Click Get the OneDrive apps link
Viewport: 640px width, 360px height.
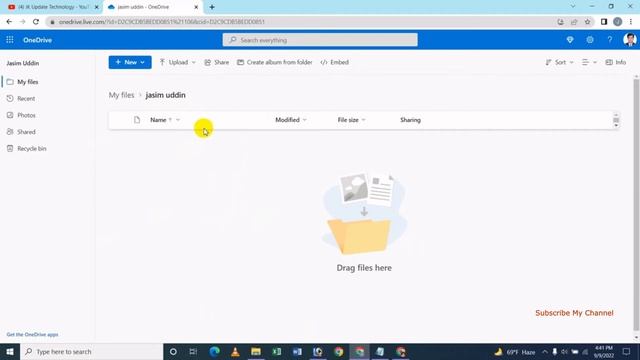point(32,335)
